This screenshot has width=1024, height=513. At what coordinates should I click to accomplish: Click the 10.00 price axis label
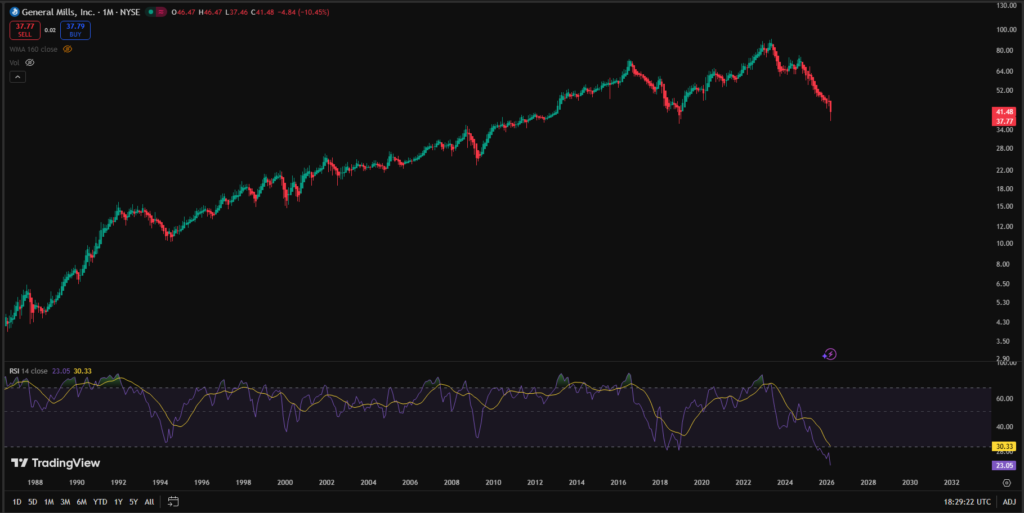click(1006, 243)
